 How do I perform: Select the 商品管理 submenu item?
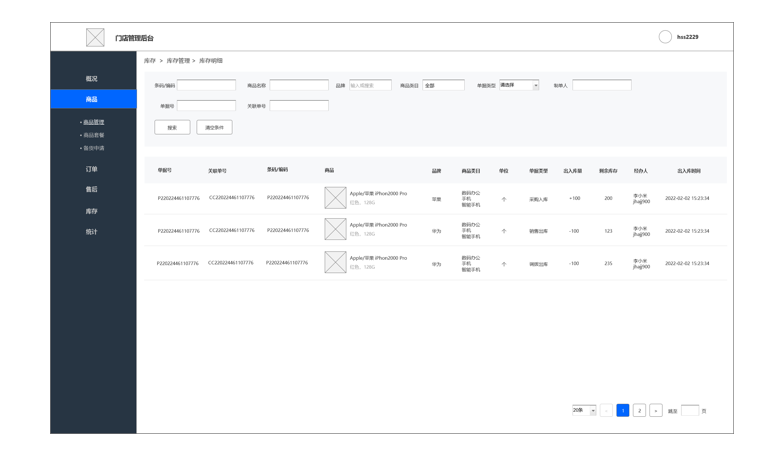tap(93, 122)
